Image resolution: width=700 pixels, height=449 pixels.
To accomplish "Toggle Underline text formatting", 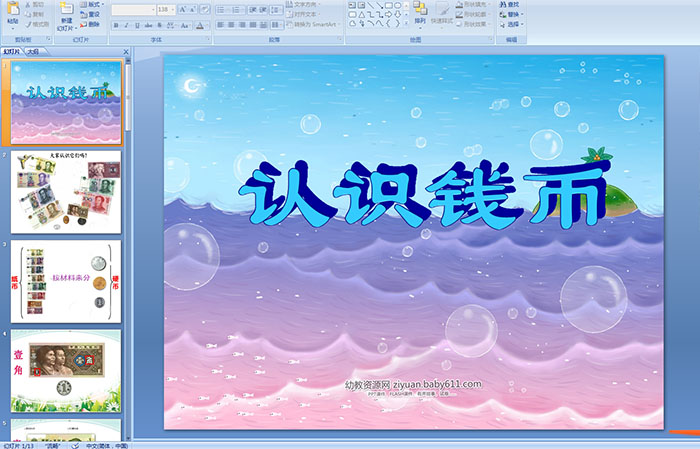I will tap(137, 24).
